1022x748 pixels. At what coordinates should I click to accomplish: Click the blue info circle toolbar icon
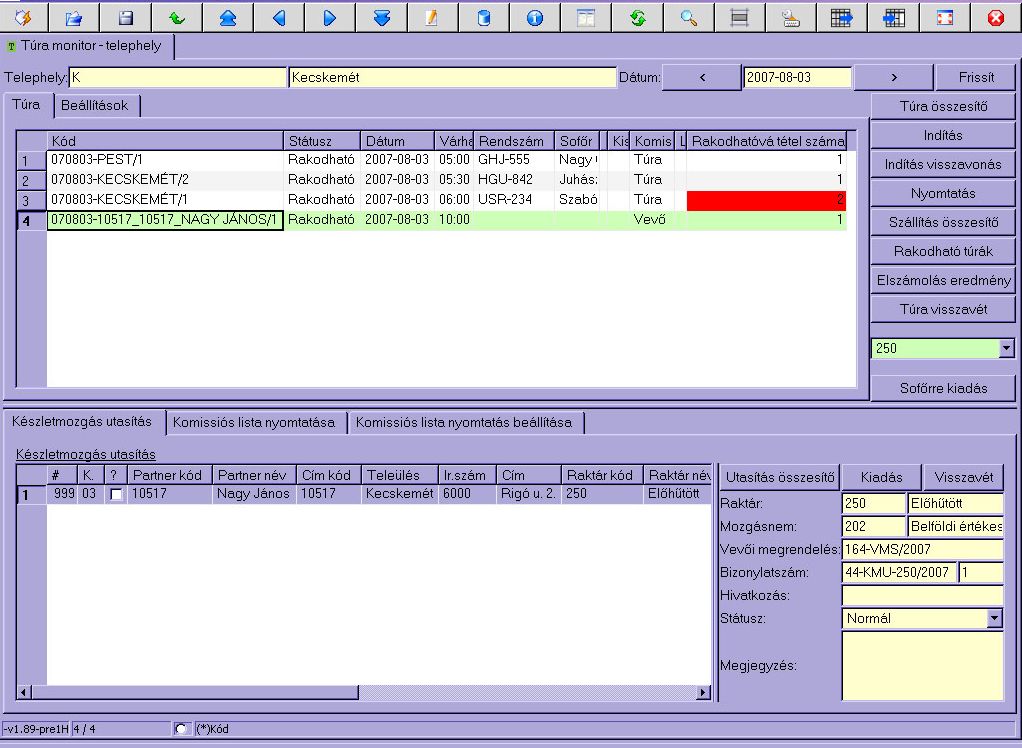pyautogui.click(x=534, y=17)
